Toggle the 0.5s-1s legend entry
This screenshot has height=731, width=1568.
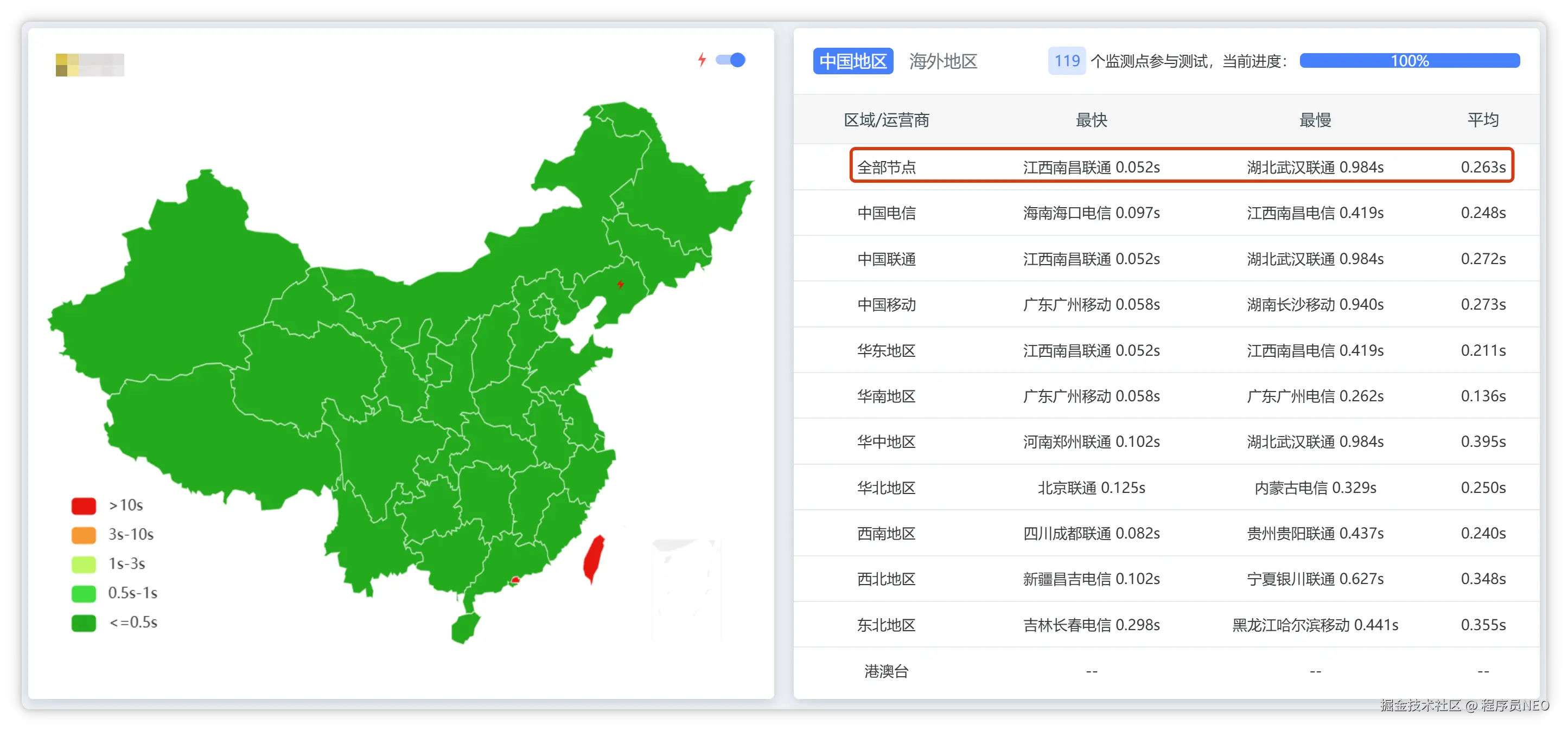[x=84, y=593]
